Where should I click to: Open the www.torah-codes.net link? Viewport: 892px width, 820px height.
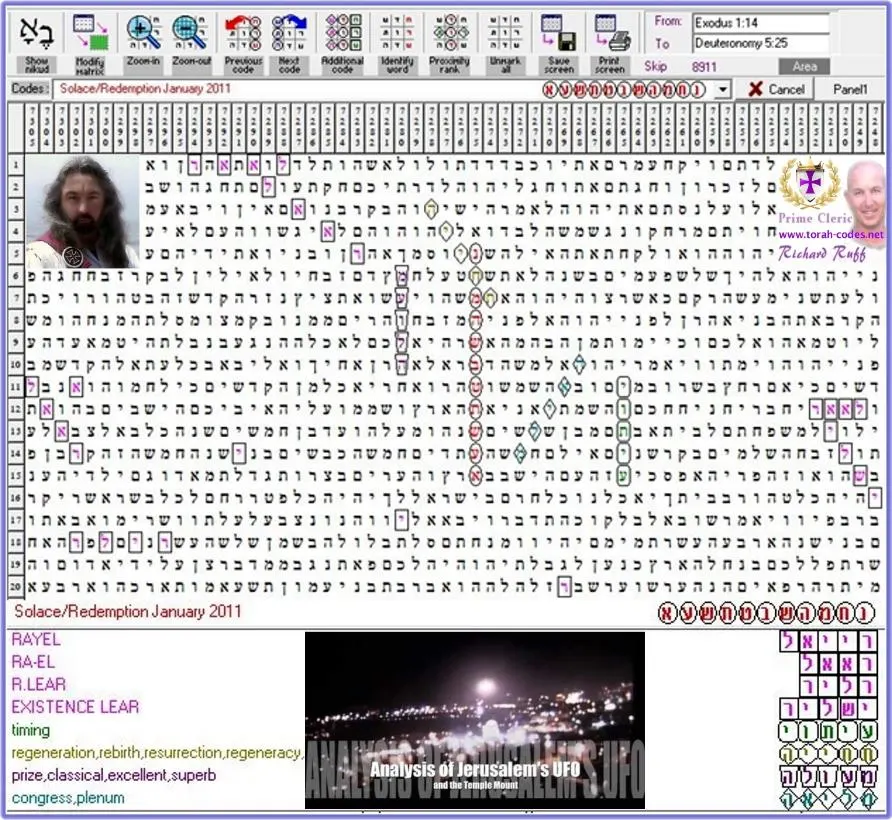(831, 234)
